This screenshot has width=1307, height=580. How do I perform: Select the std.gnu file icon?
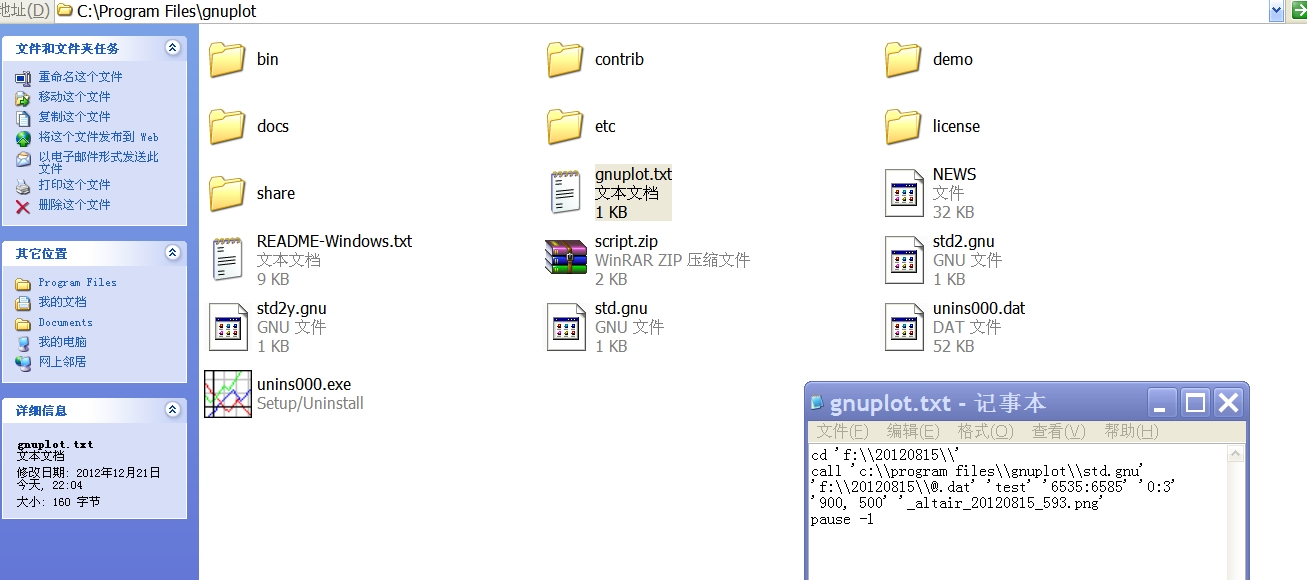(565, 326)
